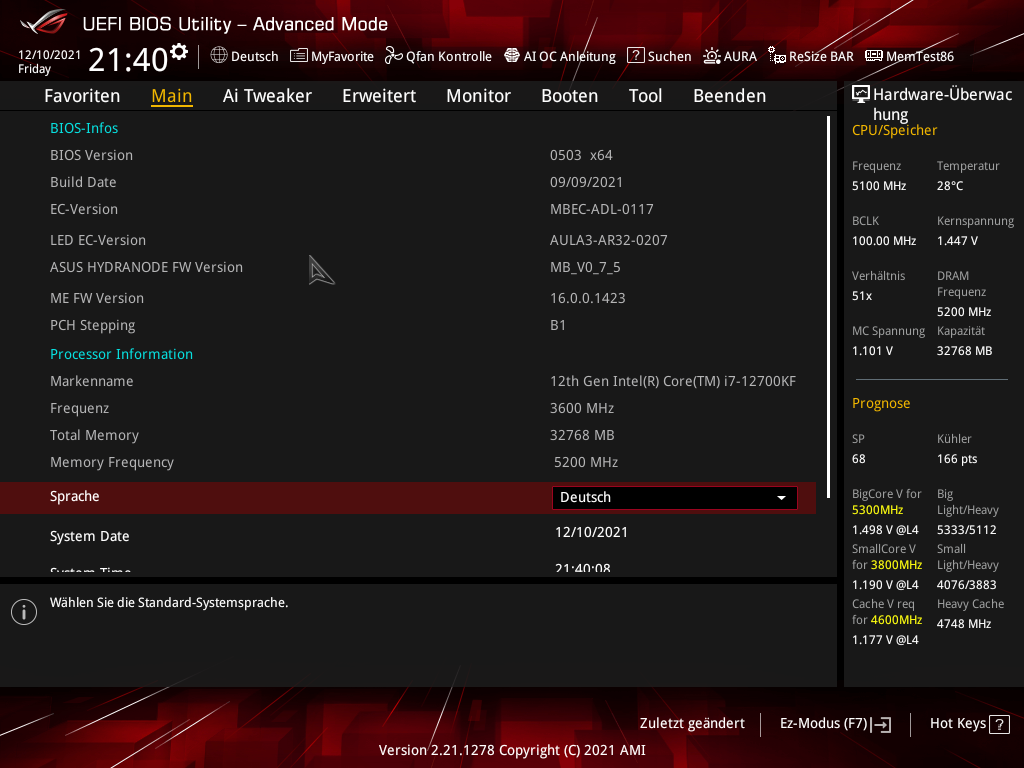Expand the Processor Information section
The height and width of the screenshot is (768, 1024).
click(121, 354)
